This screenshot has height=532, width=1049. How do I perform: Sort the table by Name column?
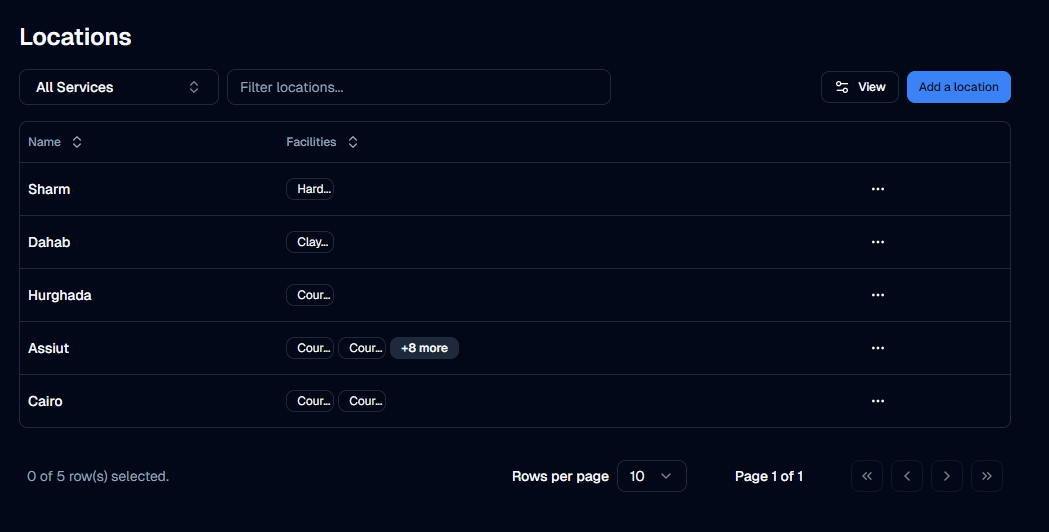[55, 142]
